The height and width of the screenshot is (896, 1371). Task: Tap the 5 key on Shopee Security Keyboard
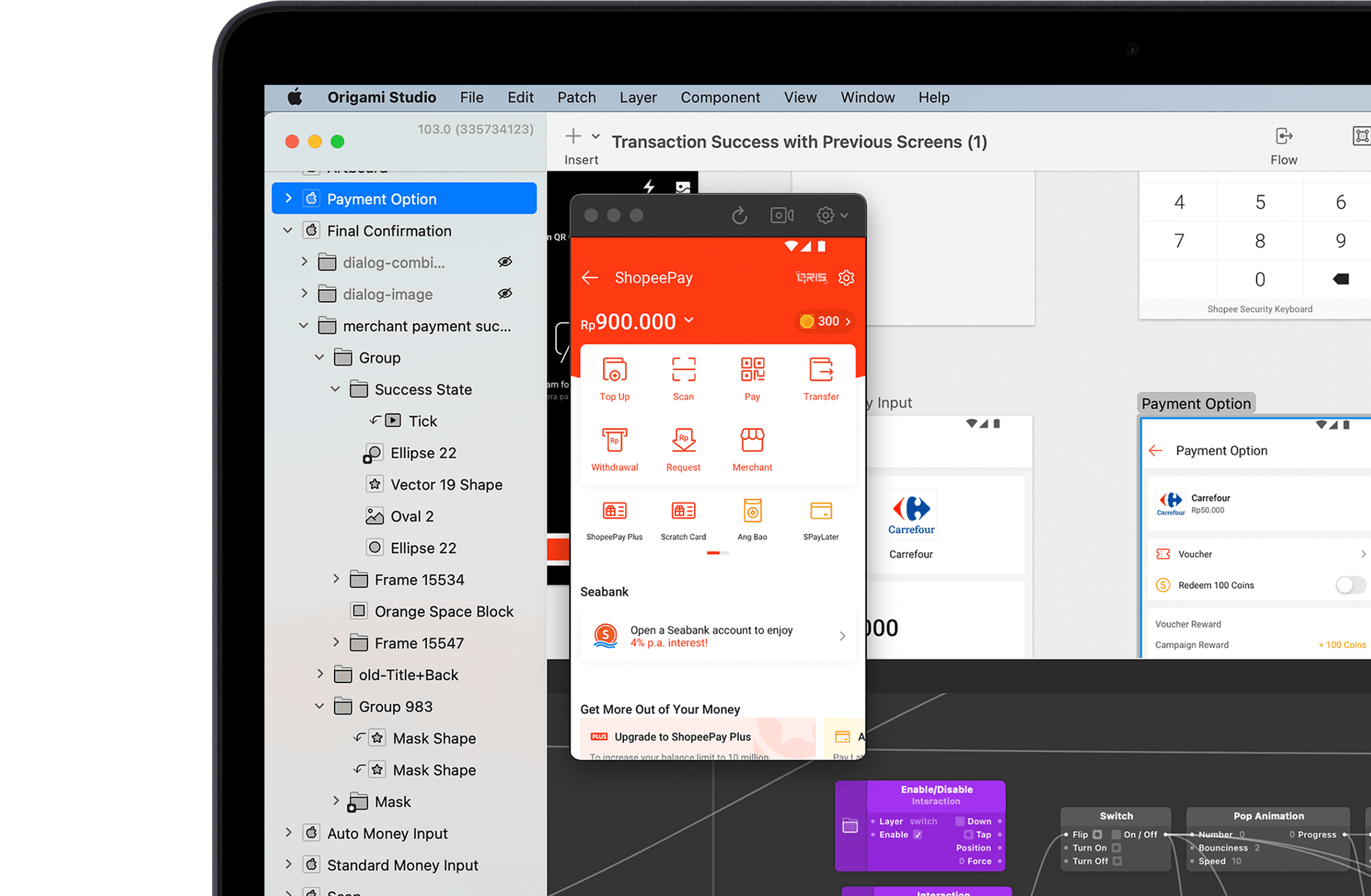click(1260, 202)
